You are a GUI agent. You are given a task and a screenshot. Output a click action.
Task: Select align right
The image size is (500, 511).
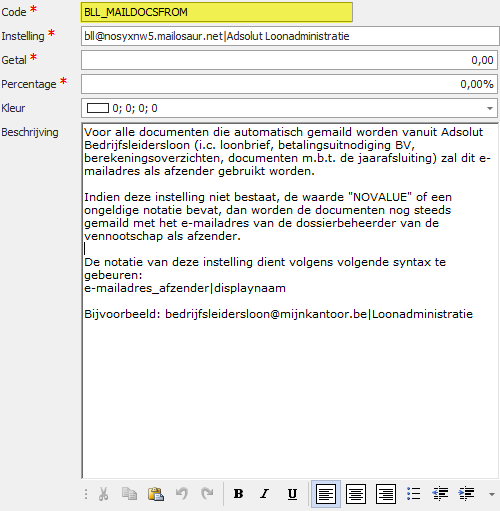click(386, 494)
